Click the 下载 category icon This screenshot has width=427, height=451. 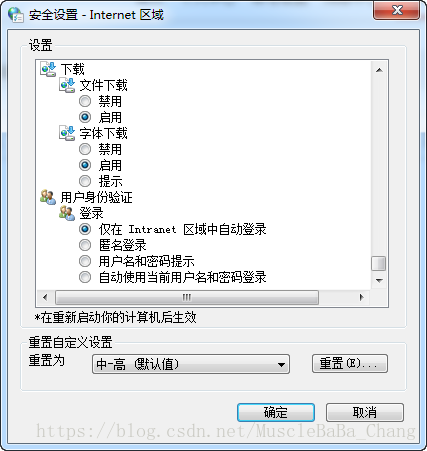[x=48, y=69]
